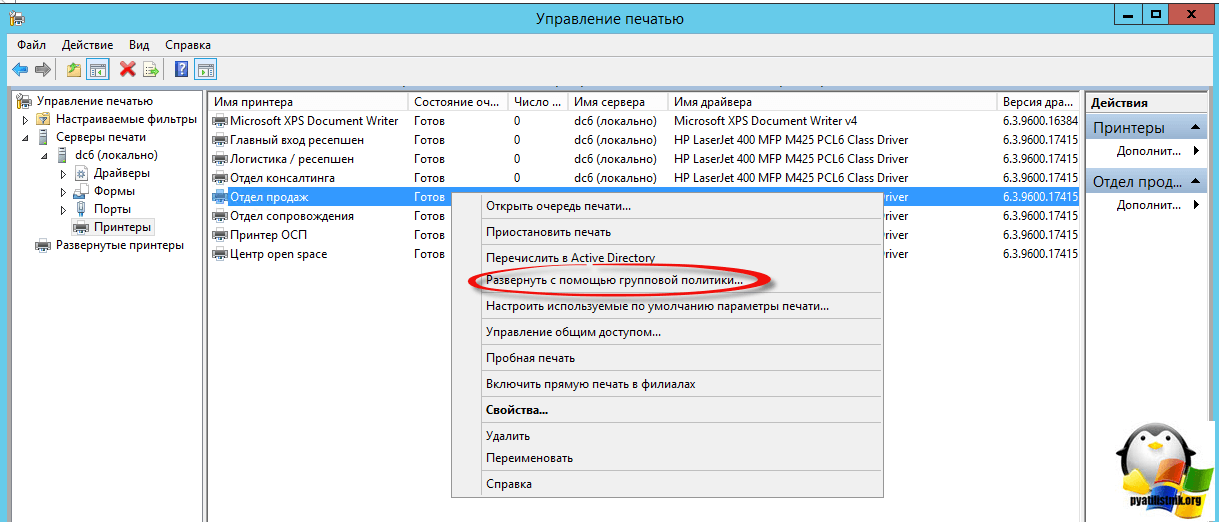Choose Свойства... from context menu
Screen dimensions: 1219x522
pos(668,410)
